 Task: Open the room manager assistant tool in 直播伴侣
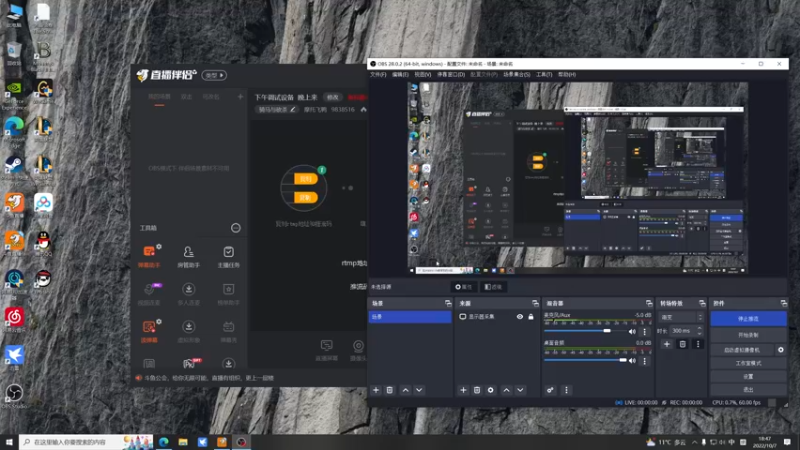coord(189,256)
